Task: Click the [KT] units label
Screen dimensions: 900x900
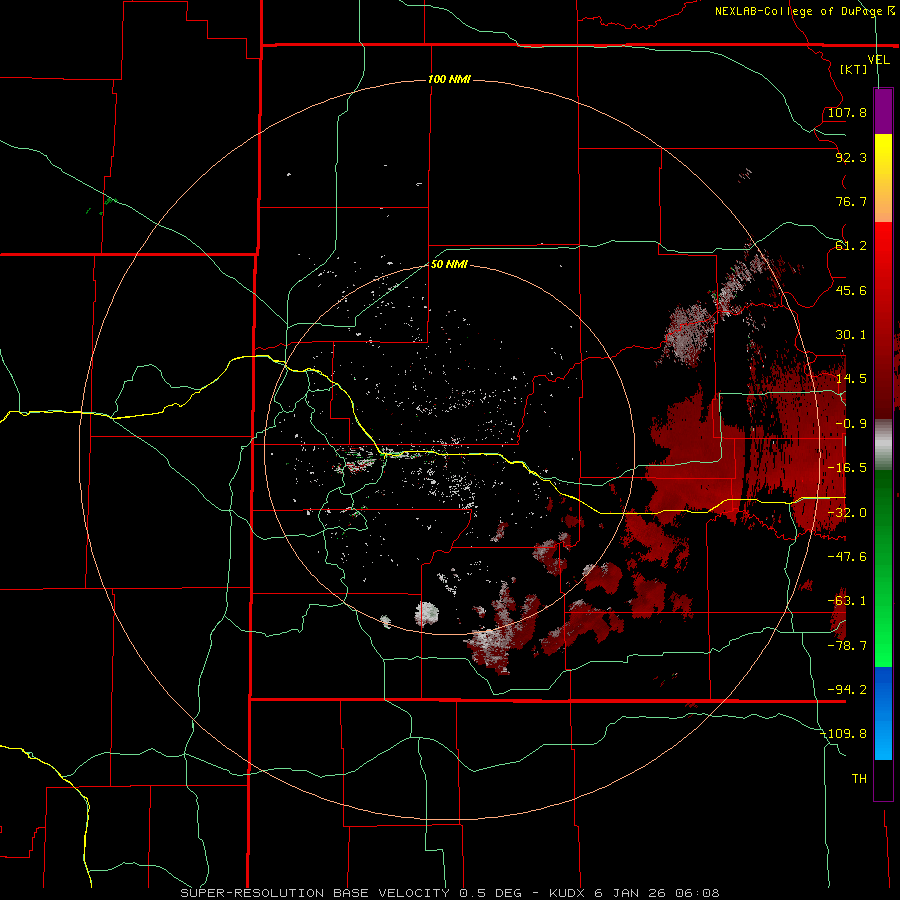Action: (853, 69)
